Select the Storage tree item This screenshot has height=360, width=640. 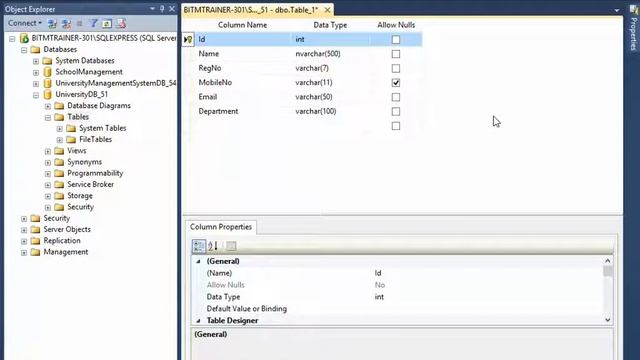pos(80,196)
